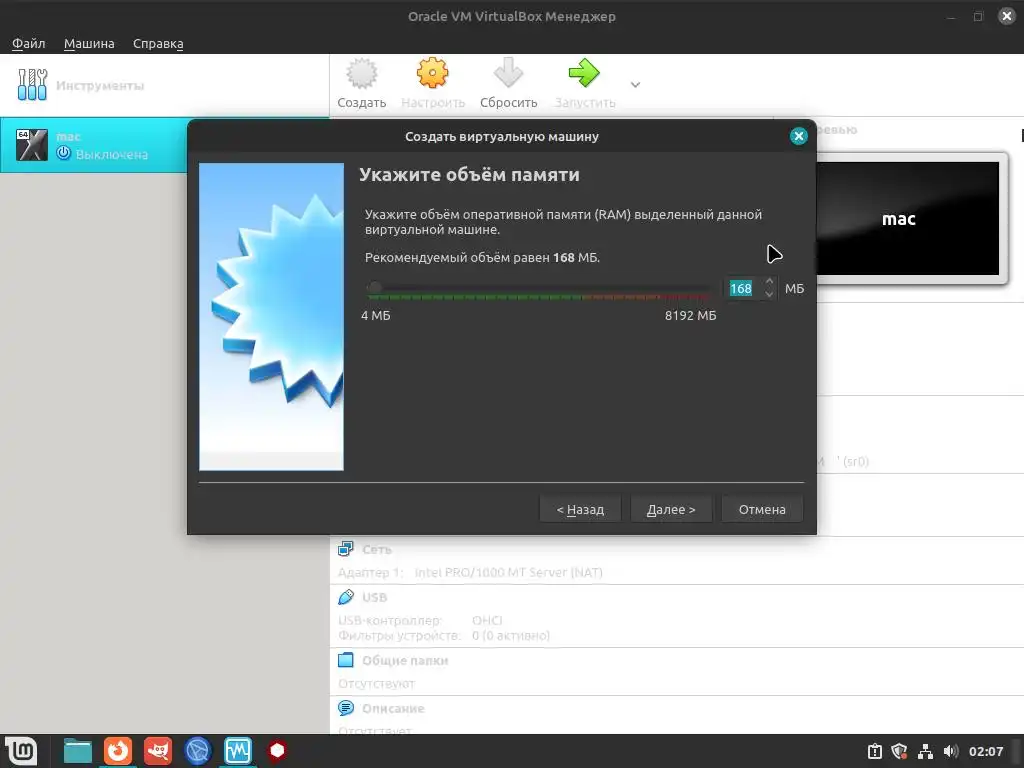Open the file manager from taskbar
This screenshot has width=1024, height=768.
tap(78, 751)
